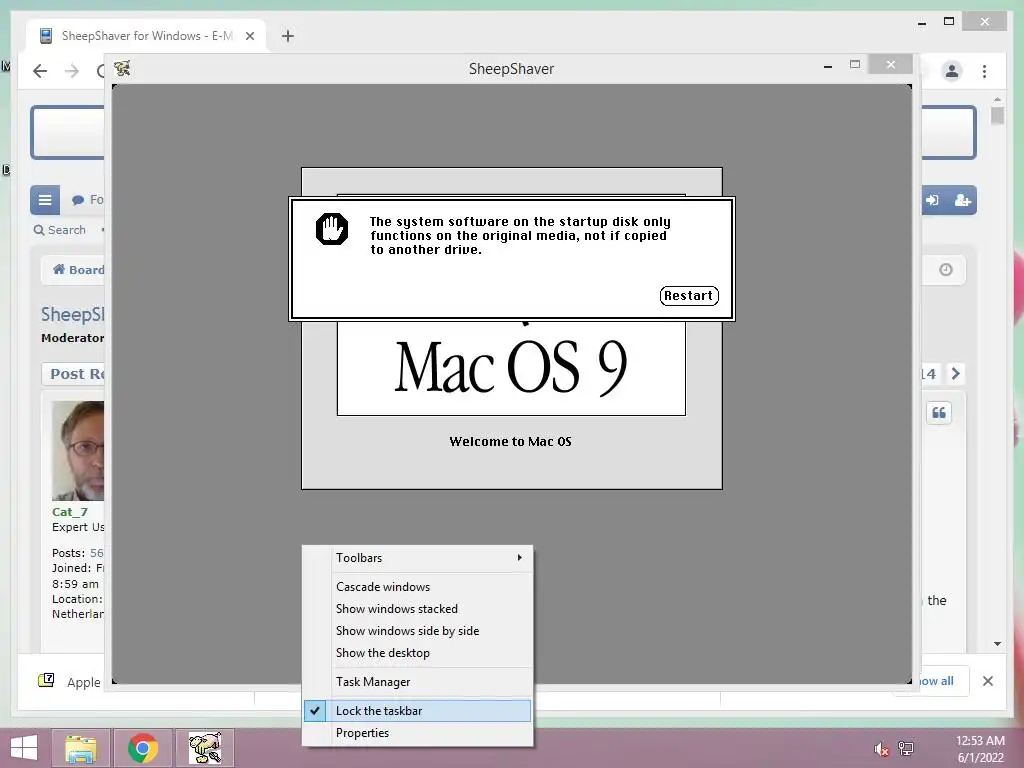
Task: Open Task Manager from context menu
Action: tap(418, 682)
